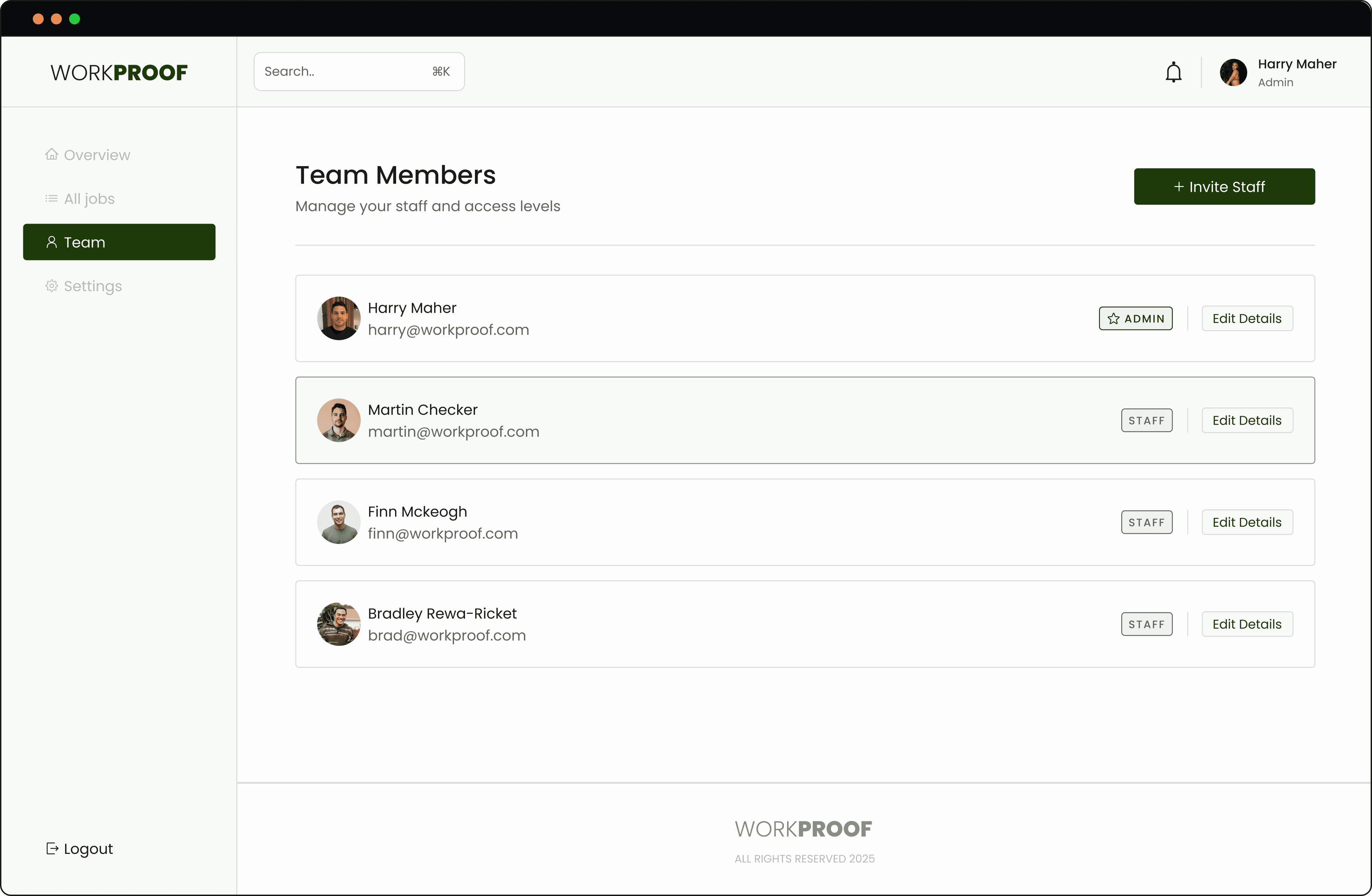Click the logout arrow icon
This screenshot has width=1372, height=896.
[x=52, y=848]
